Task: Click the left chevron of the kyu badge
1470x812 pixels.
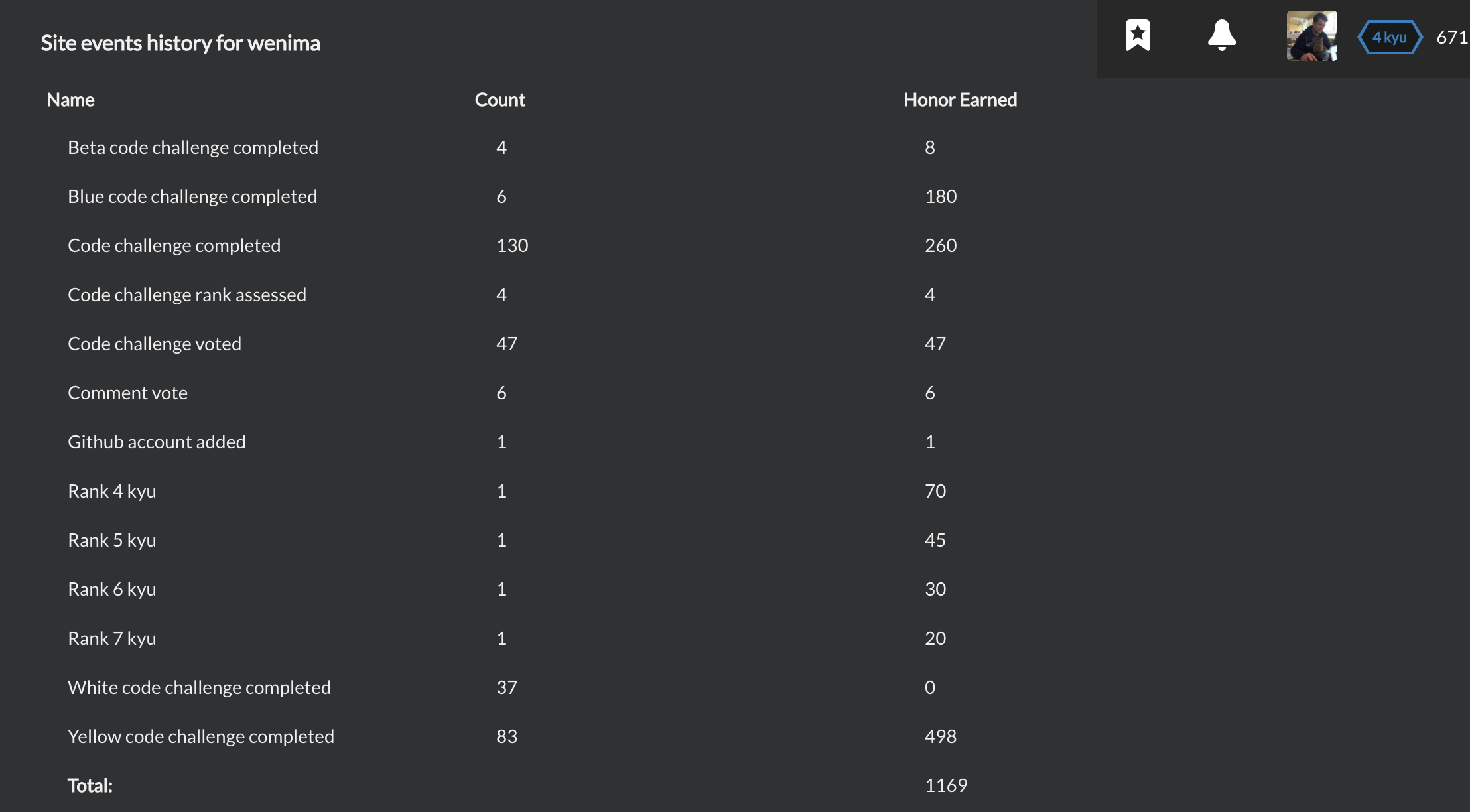Action: [1362, 37]
